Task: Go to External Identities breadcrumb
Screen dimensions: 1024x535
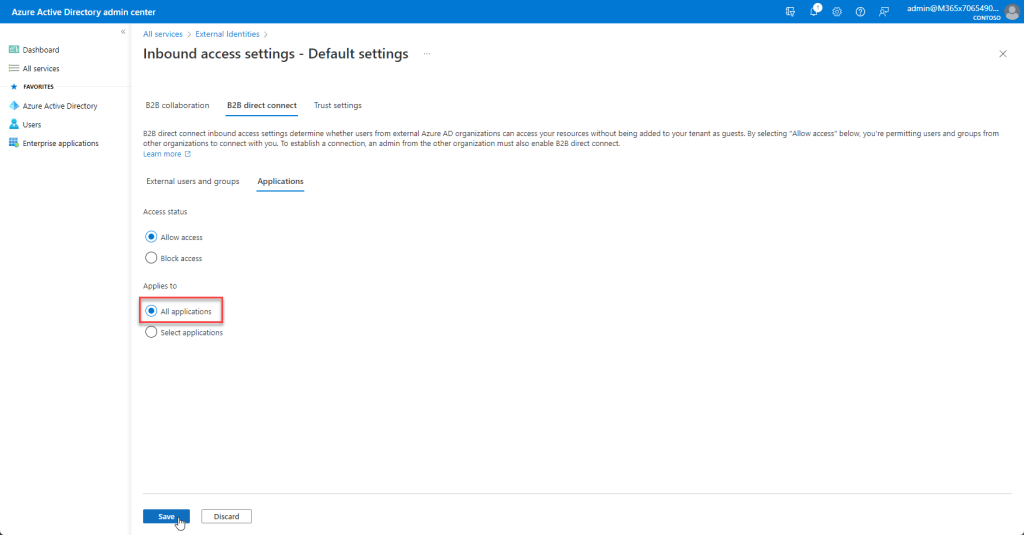Action: click(226, 34)
